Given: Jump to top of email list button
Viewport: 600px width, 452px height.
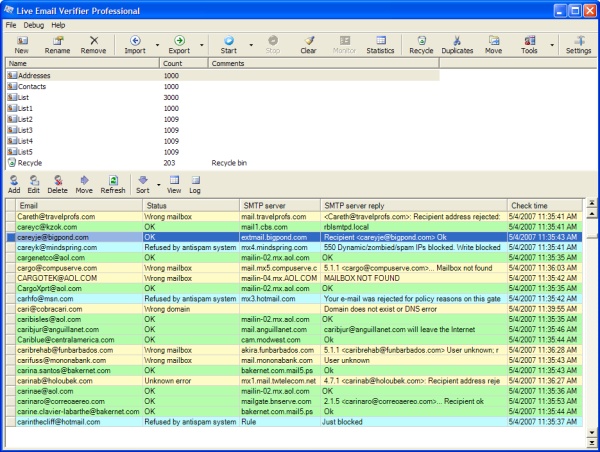Looking at the screenshot, I should click(592, 203).
